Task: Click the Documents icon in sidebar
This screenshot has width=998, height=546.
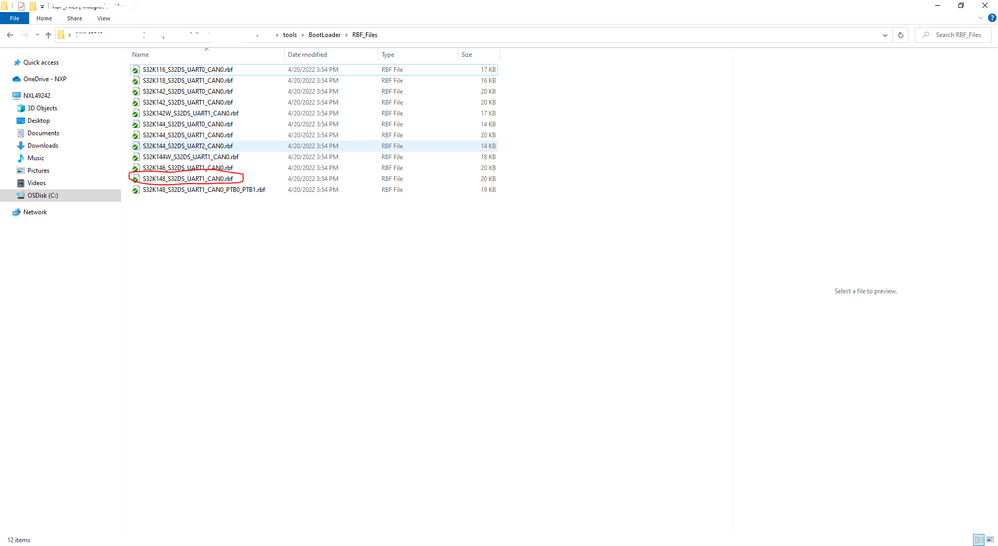Action: [21, 133]
